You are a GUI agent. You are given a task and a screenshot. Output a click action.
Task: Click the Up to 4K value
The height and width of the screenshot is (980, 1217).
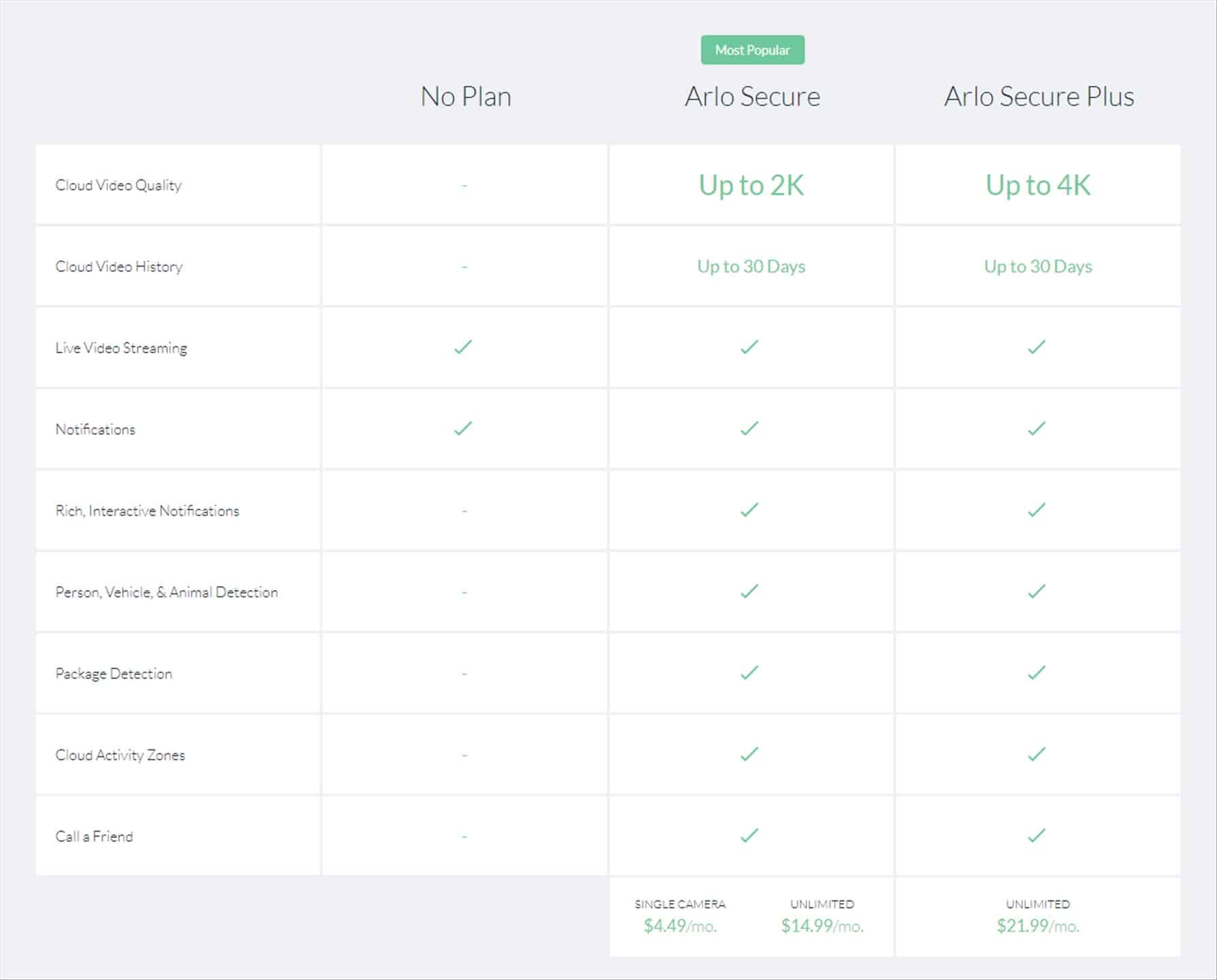(x=1038, y=185)
